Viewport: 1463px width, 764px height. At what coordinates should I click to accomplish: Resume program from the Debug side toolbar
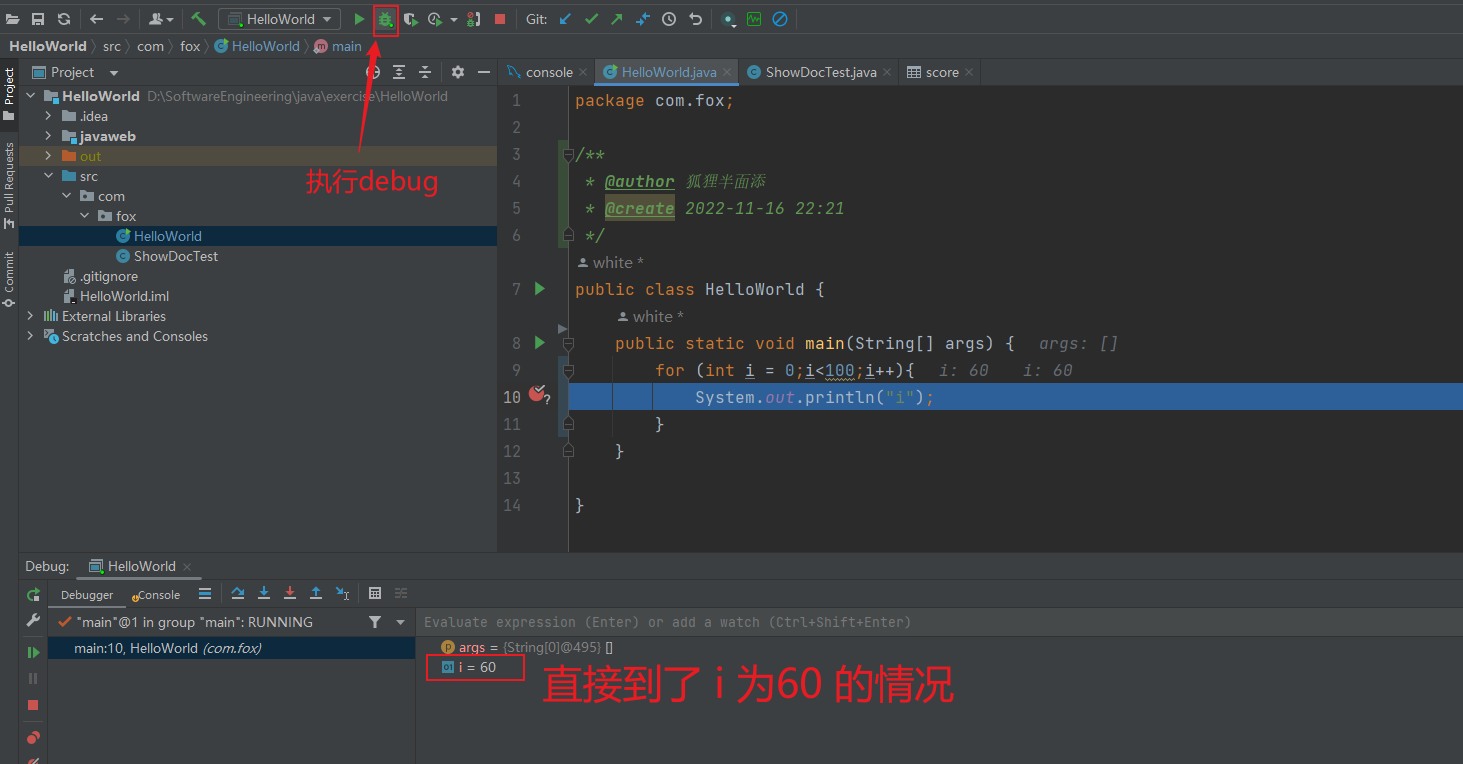(33, 652)
